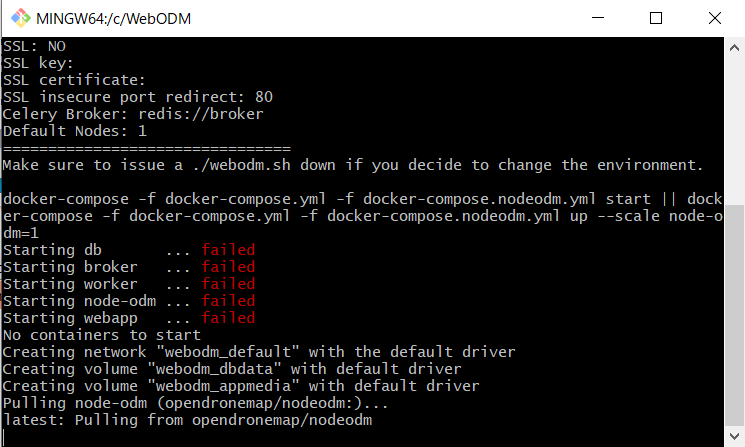Click the scrollbar up arrow
The height and width of the screenshot is (447, 745).
tap(735, 48)
